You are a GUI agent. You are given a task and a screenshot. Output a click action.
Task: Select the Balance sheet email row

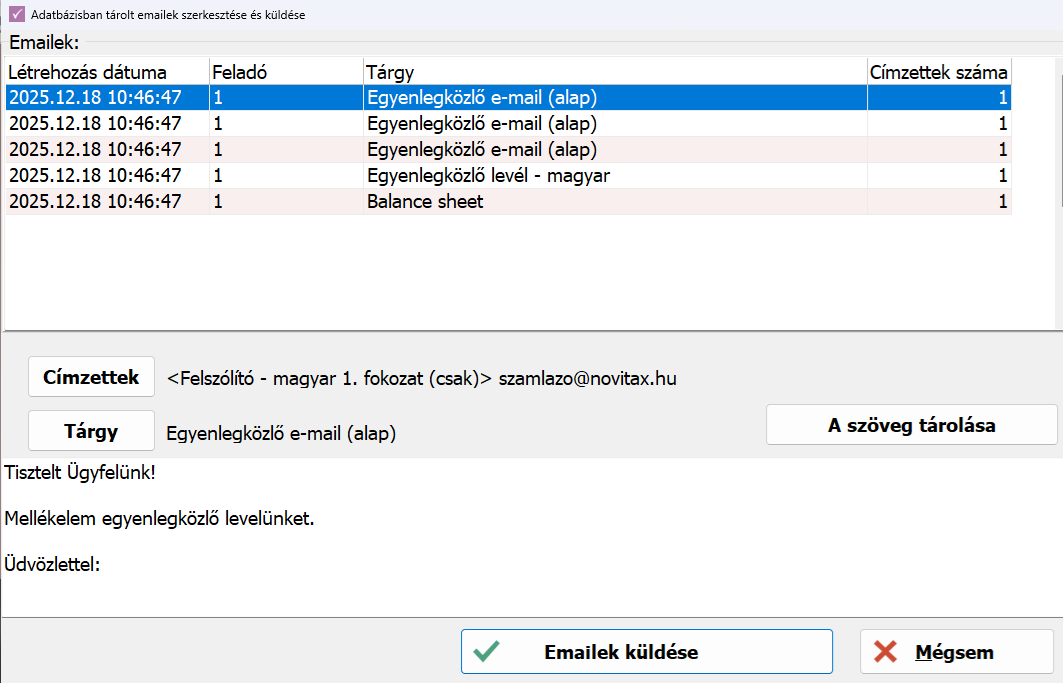[x=425, y=202]
